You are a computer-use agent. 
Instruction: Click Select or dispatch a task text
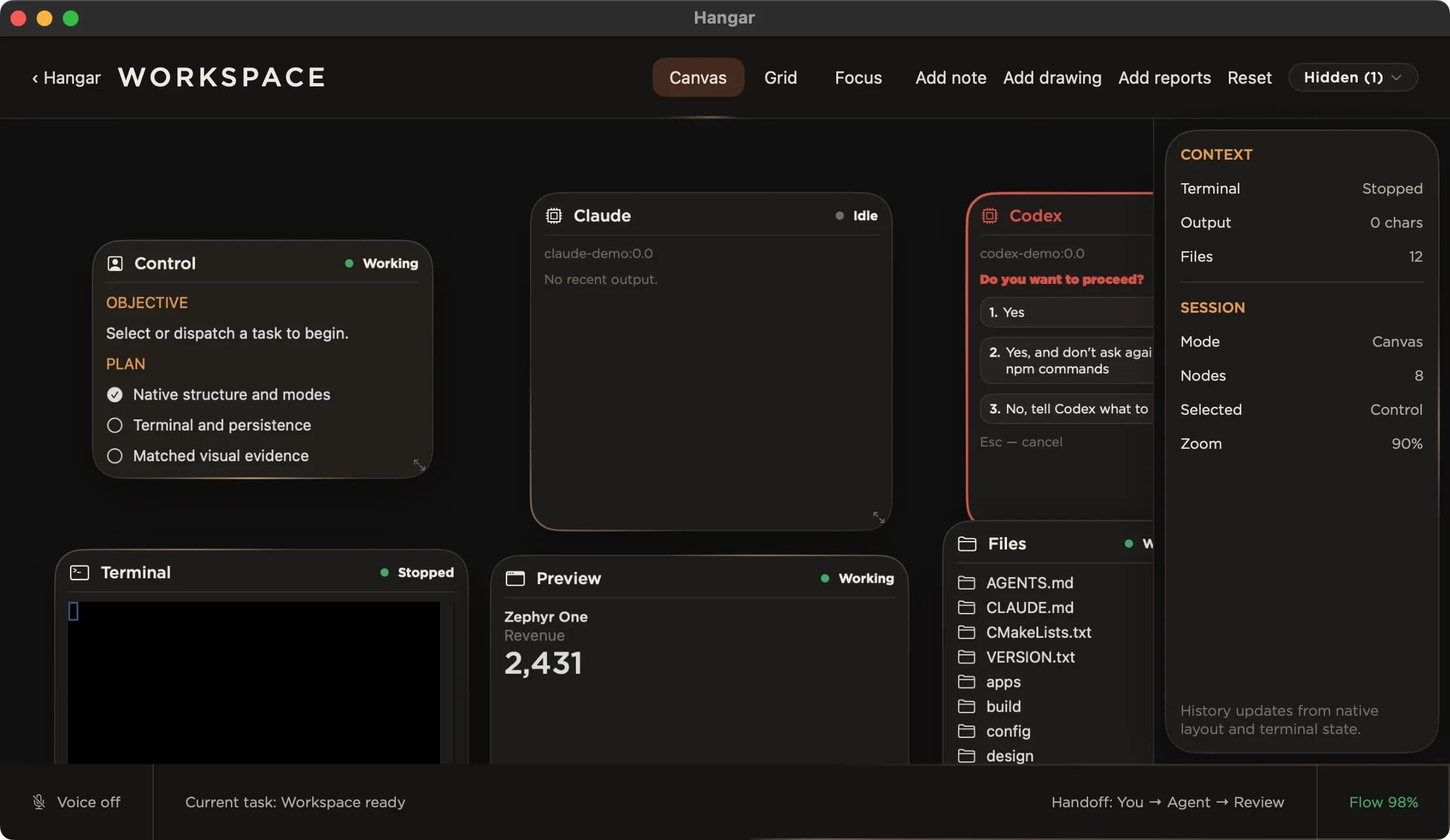[227, 333]
